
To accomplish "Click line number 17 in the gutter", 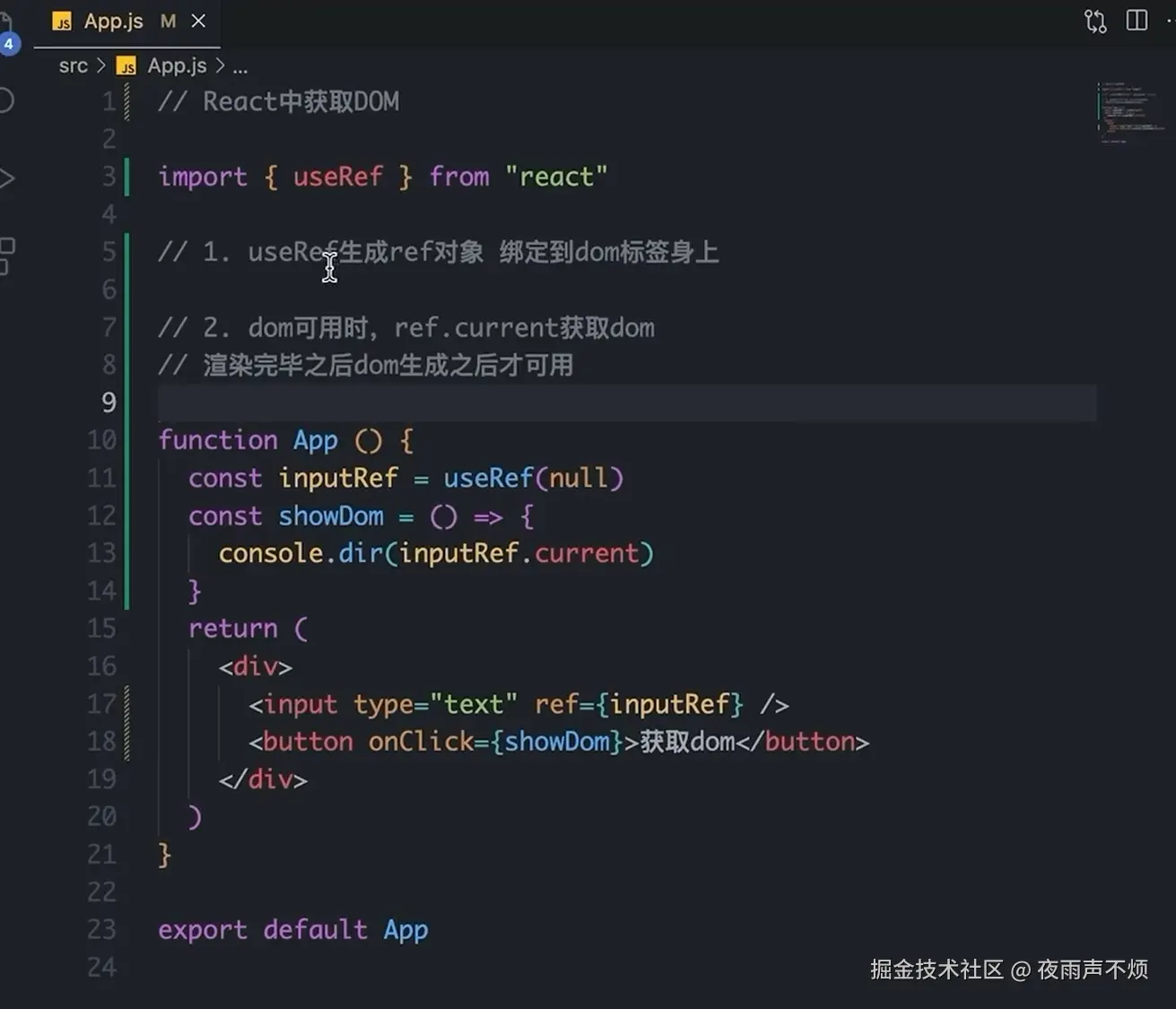I will (x=101, y=704).
